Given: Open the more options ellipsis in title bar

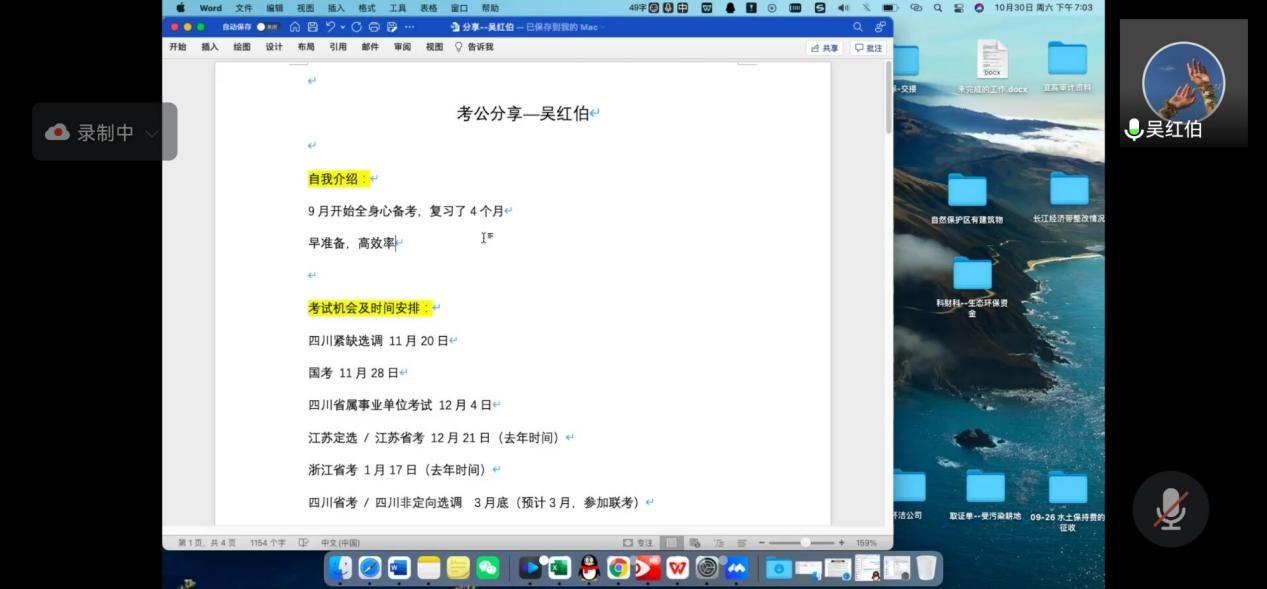Looking at the screenshot, I should click(x=410, y=27).
